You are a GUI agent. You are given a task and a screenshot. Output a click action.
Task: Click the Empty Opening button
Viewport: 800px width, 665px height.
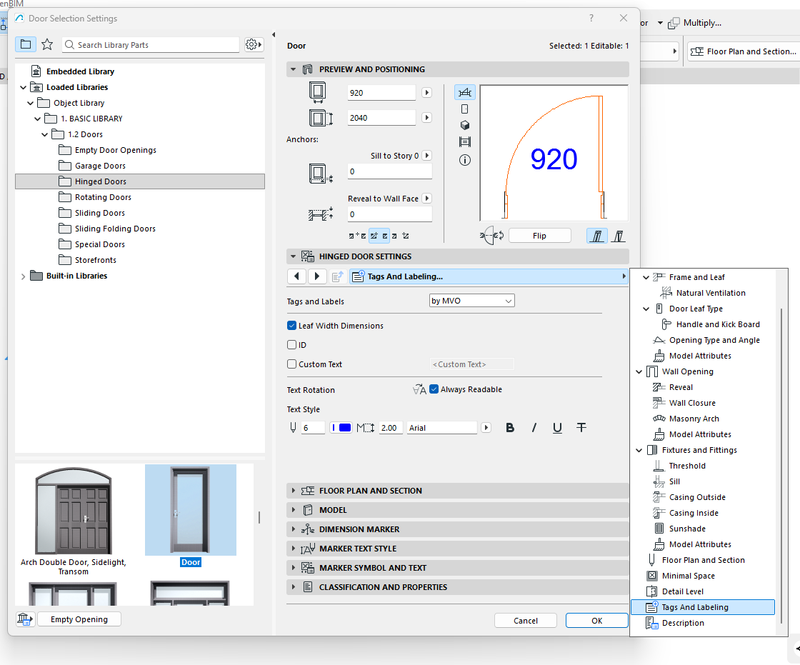click(79, 619)
